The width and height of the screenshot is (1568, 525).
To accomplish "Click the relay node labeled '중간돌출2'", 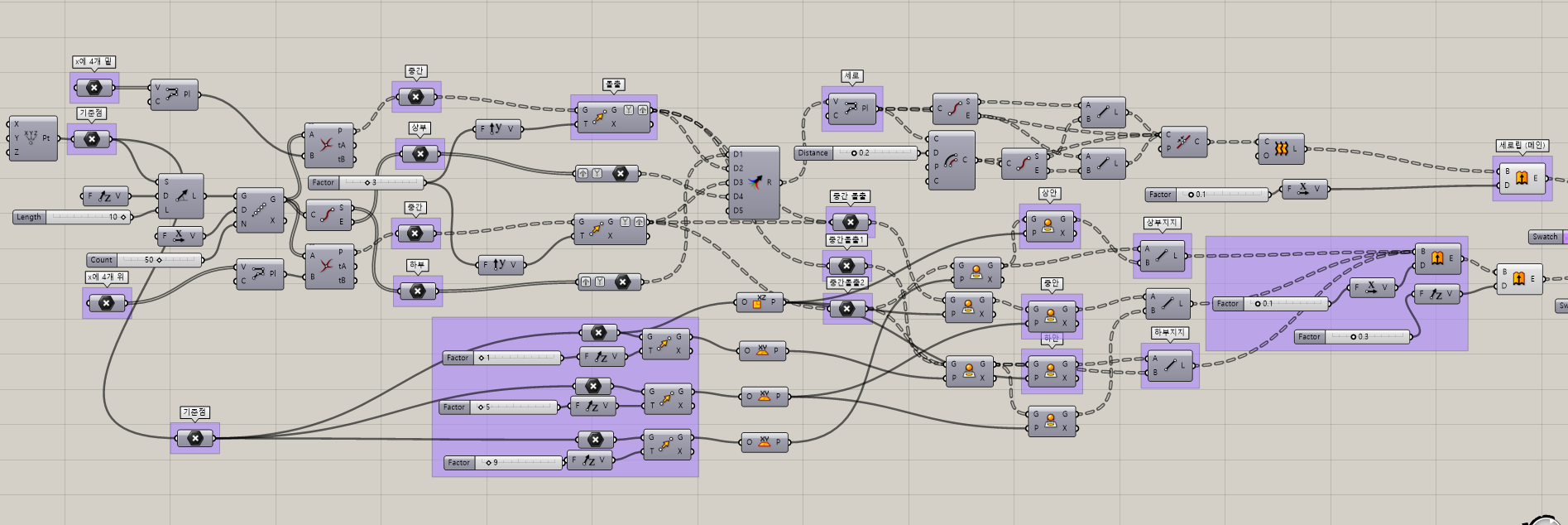I will point(847,309).
